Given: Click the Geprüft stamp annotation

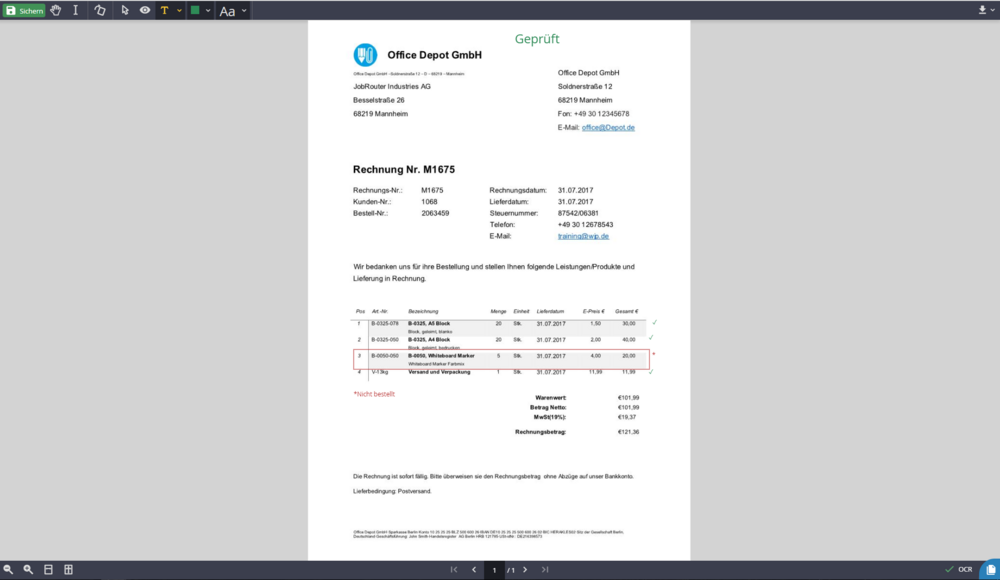Looking at the screenshot, I should pos(537,39).
